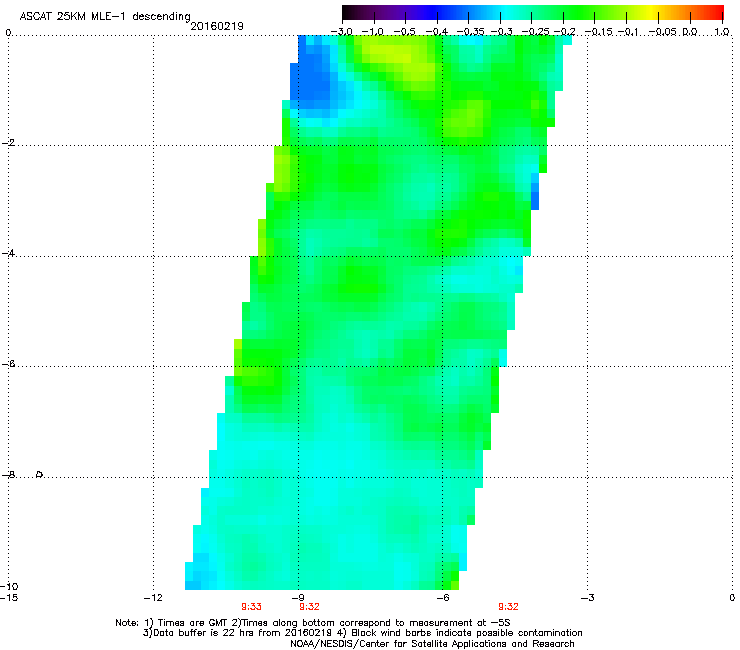
Task: Click the "0.0" color scale label
Action: pos(690,32)
